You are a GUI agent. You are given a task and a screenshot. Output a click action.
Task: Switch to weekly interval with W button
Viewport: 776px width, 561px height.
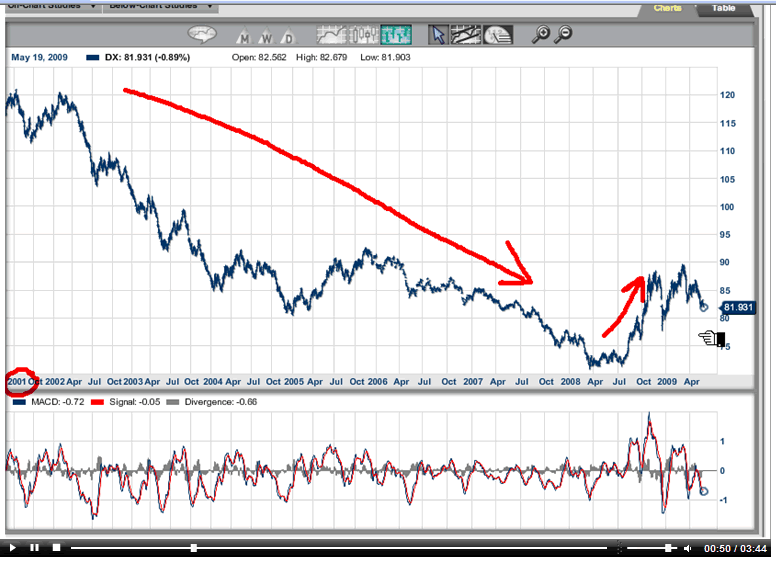pos(265,39)
